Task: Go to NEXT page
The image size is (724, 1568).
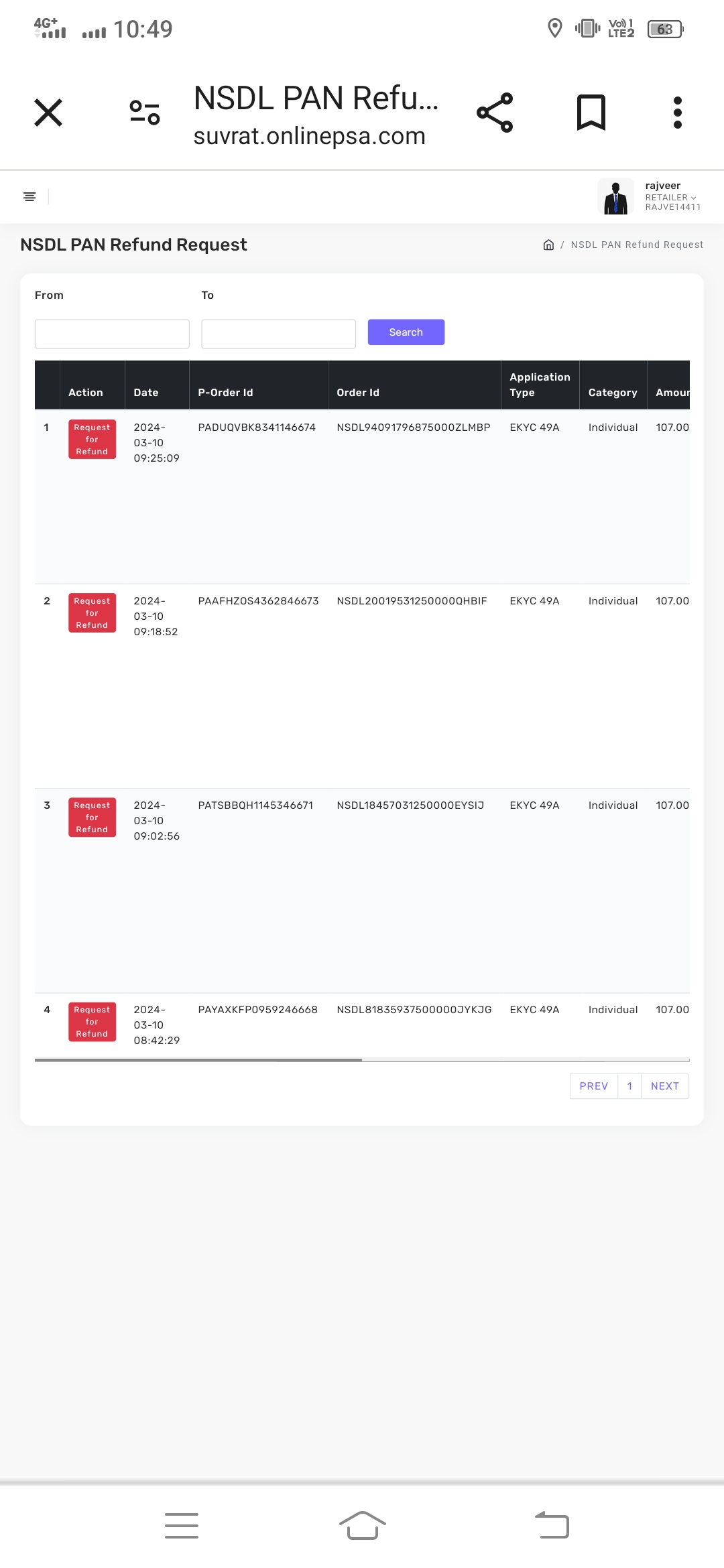Action: (x=664, y=1086)
